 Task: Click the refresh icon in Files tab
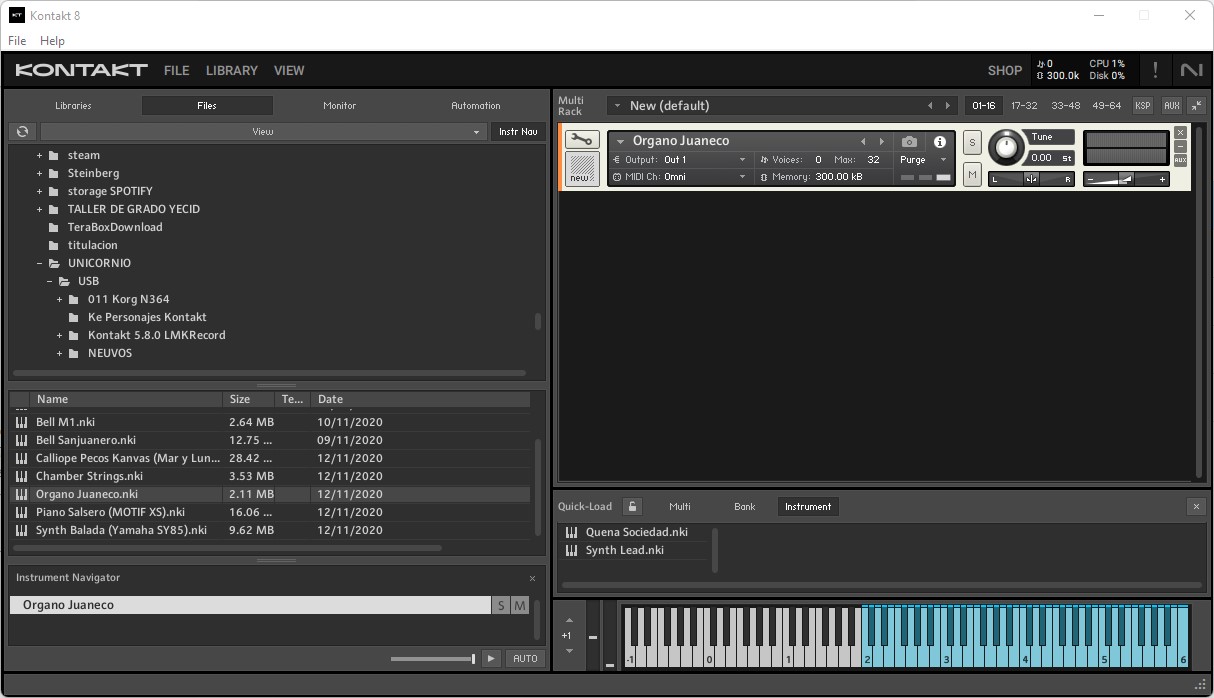click(22, 131)
